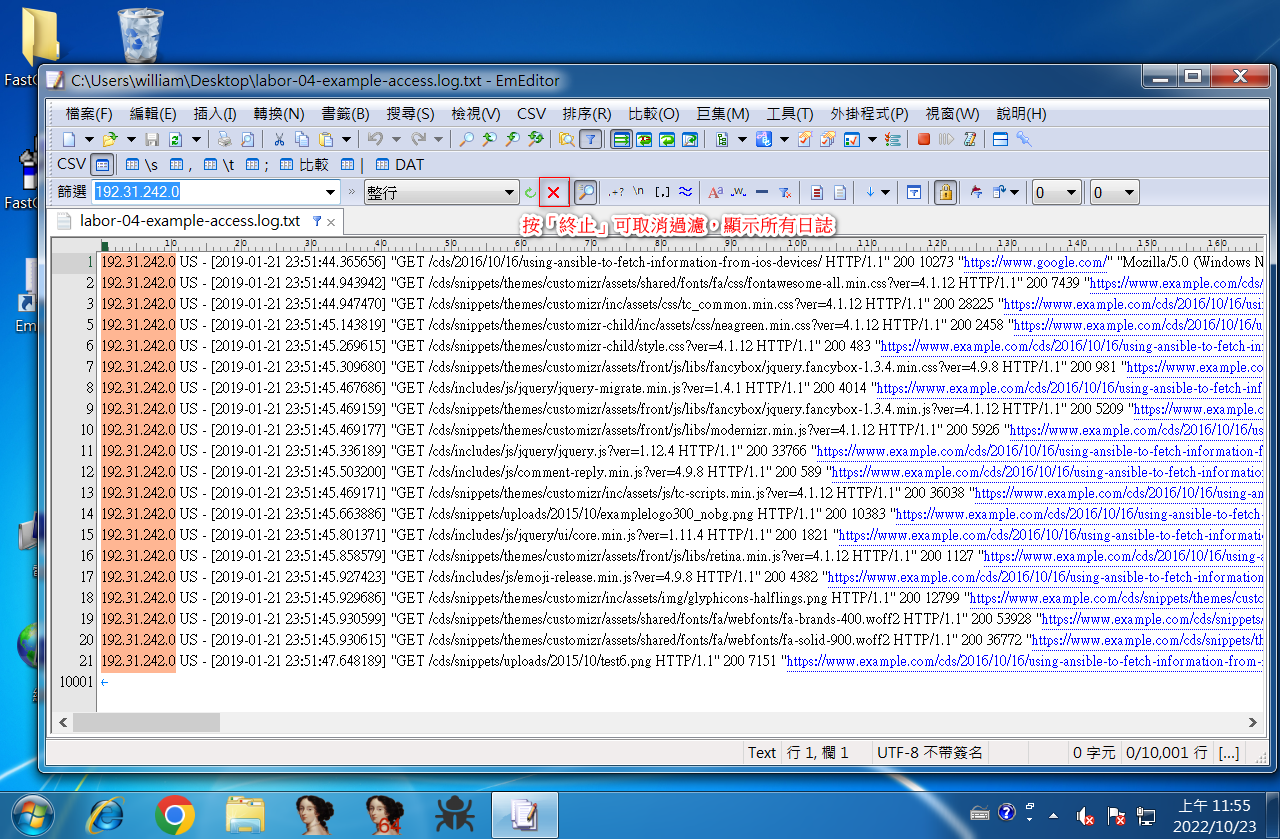
Task: Toggle the no-wrap green lines button
Action: pyautogui.click(x=620, y=140)
